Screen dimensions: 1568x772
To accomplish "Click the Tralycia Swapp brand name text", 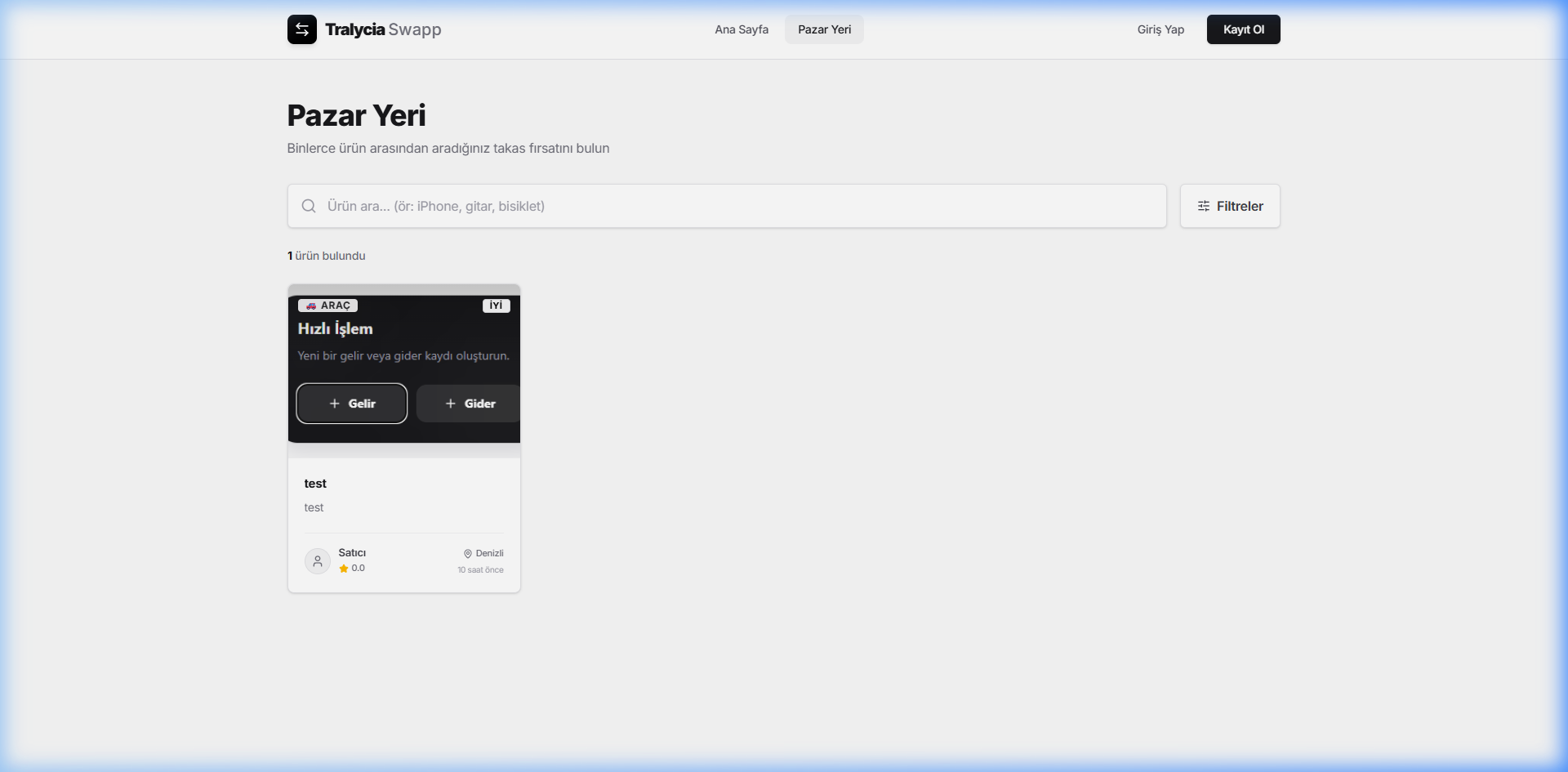I will click(383, 29).
